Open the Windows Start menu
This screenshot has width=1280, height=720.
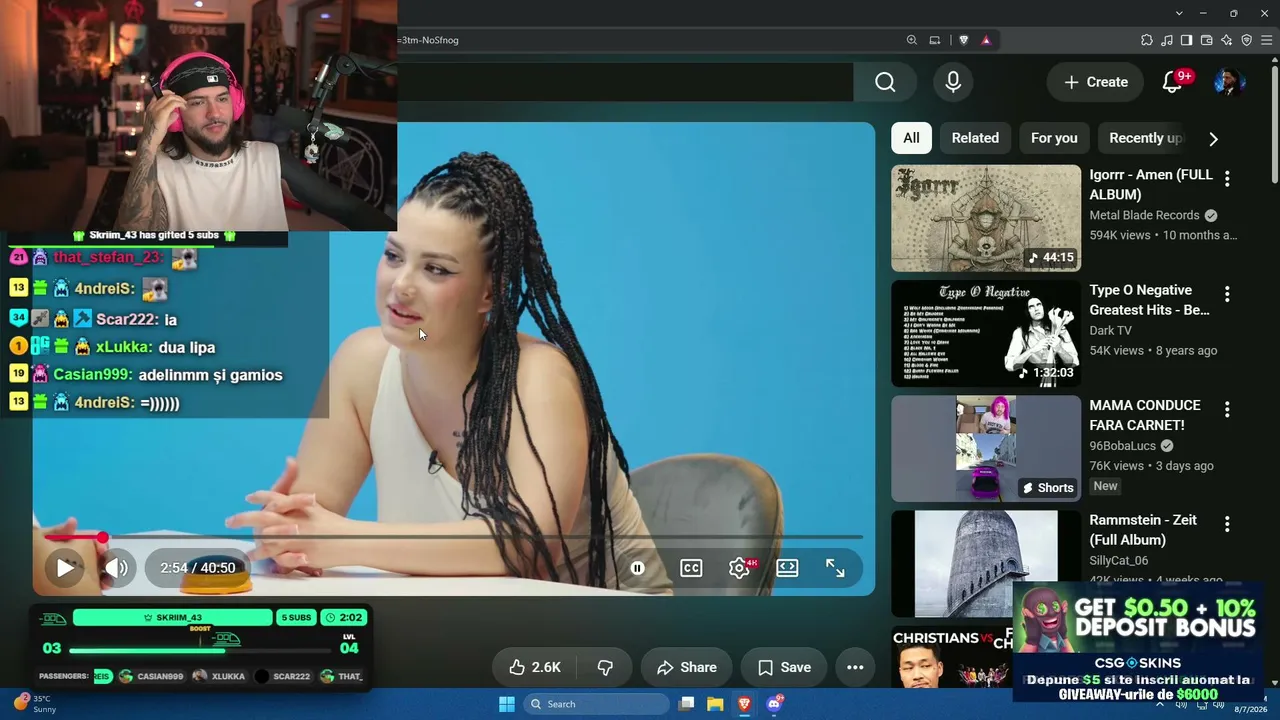pyautogui.click(x=507, y=704)
